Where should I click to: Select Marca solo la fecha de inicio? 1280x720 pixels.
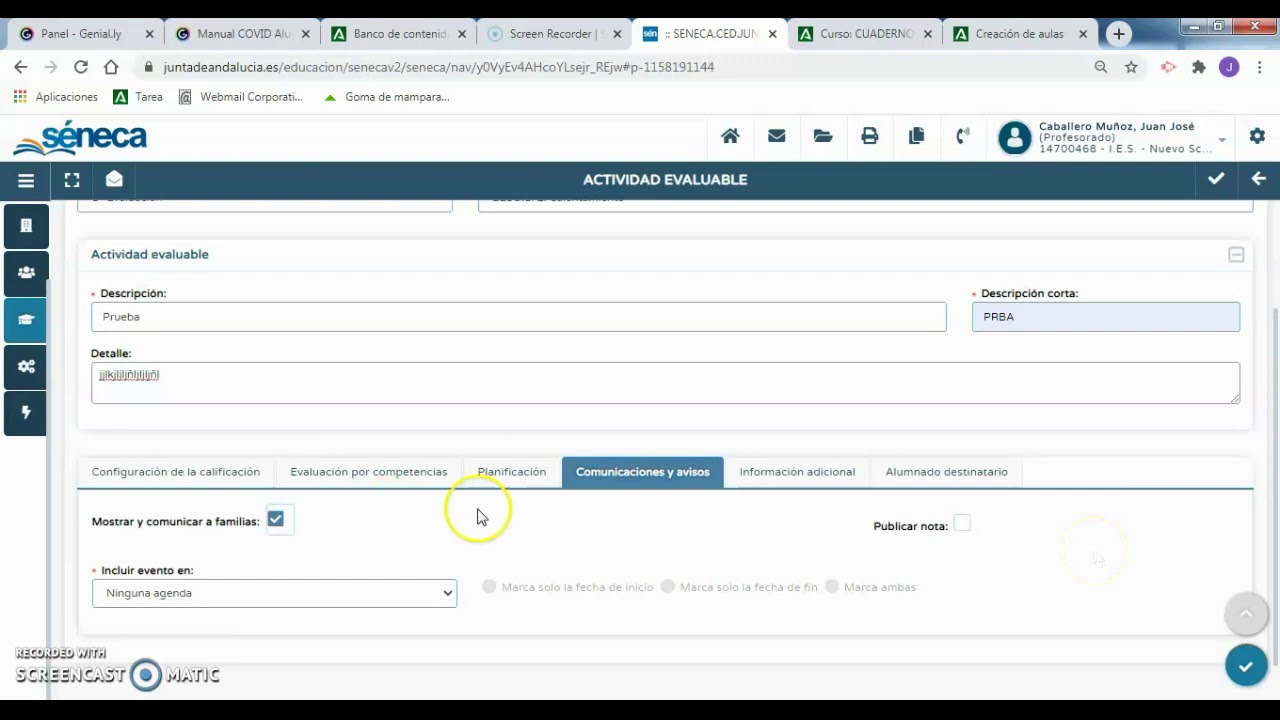(x=489, y=587)
